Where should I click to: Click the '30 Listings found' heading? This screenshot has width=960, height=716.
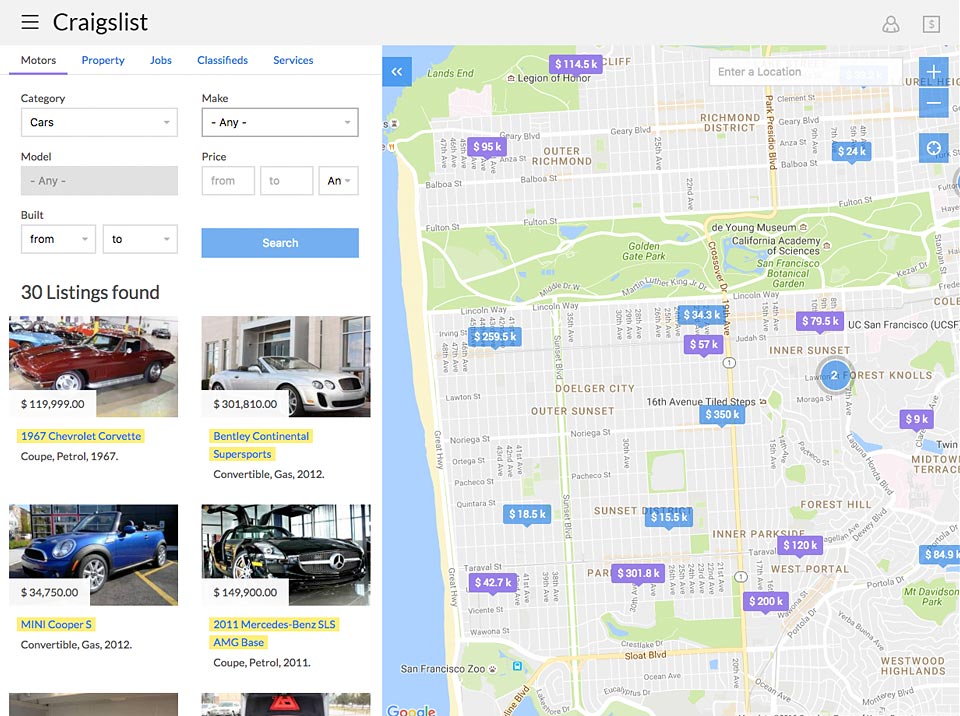click(90, 292)
